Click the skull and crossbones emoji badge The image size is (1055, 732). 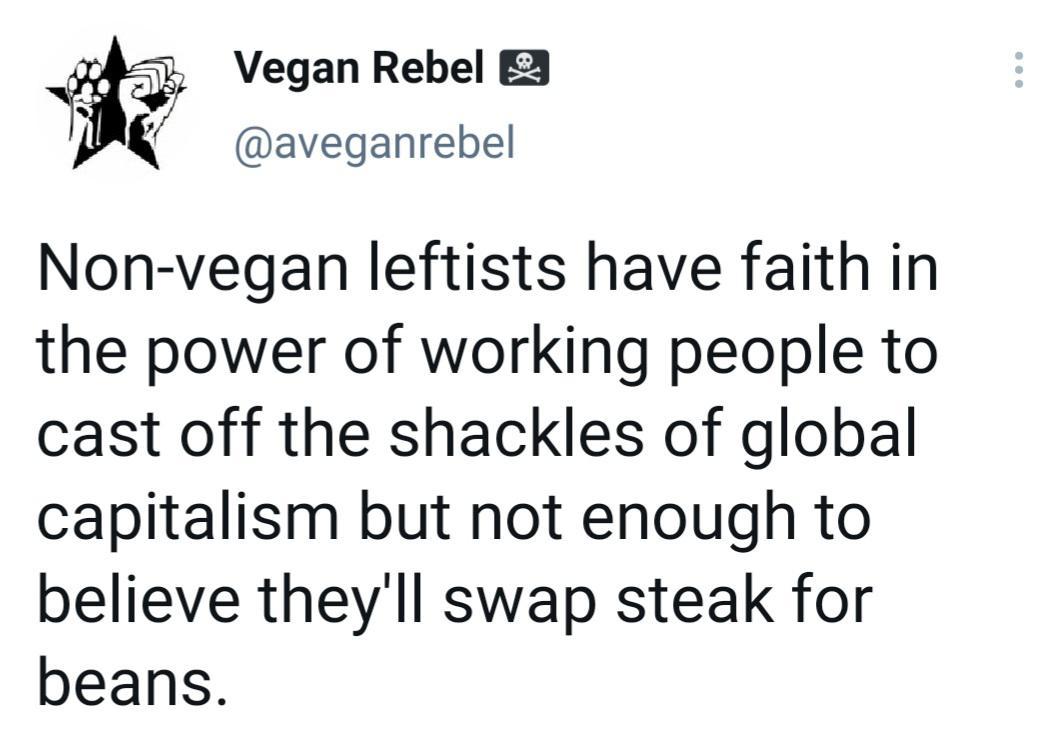click(524, 68)
